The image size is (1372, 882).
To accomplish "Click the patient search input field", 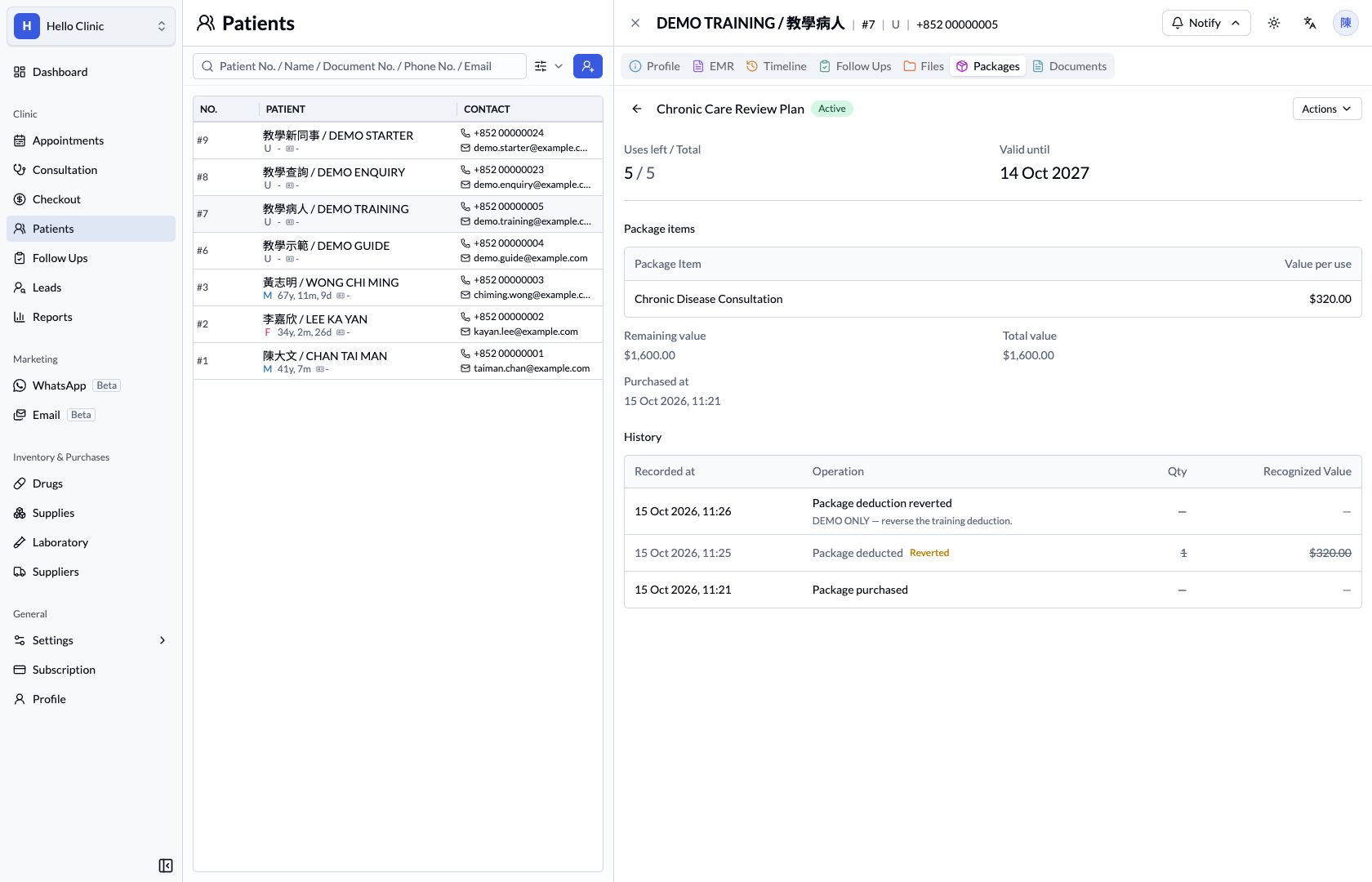I will pos(359,66).
